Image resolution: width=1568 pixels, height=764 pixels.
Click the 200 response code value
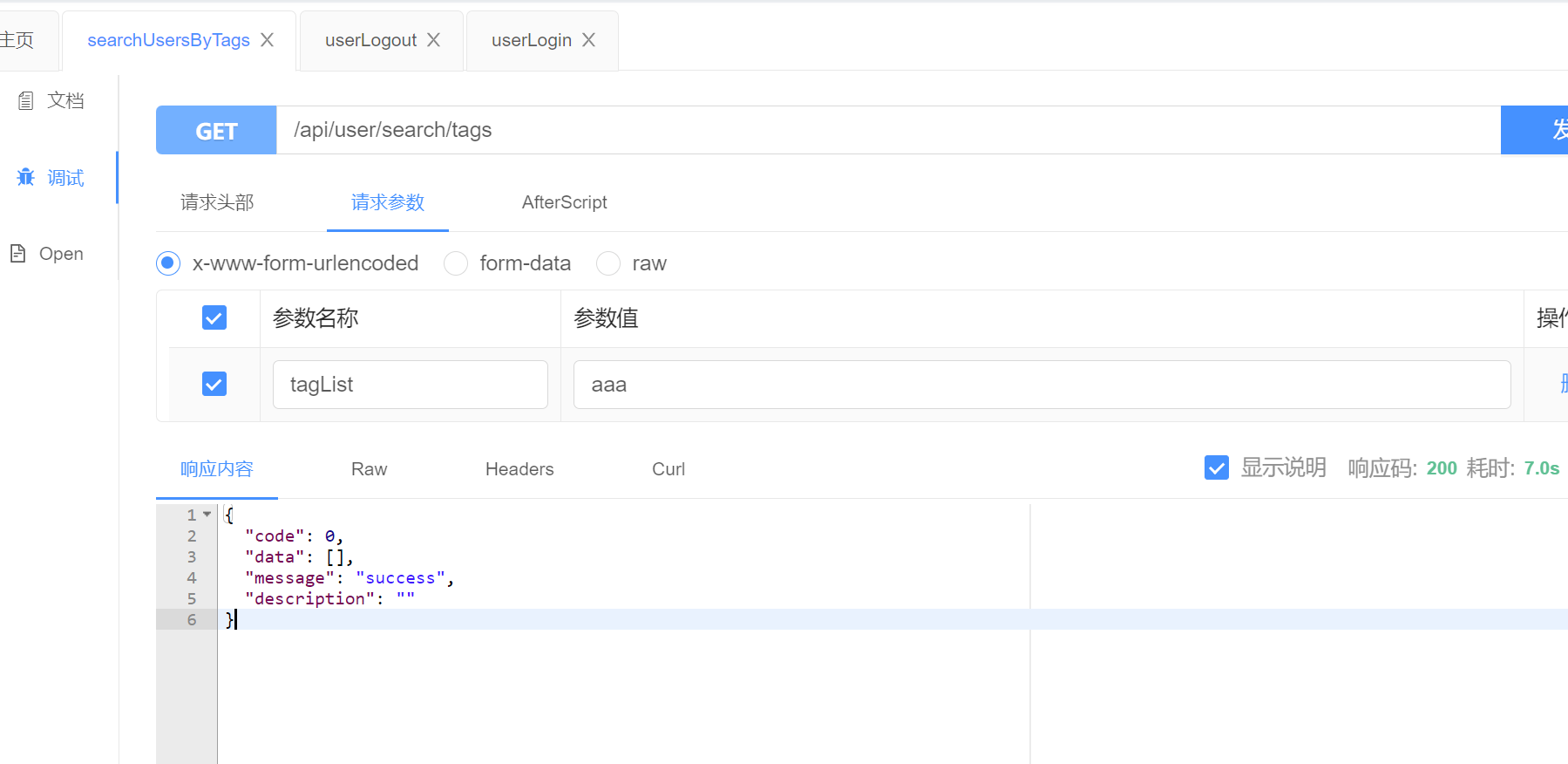pos(1442,468)
